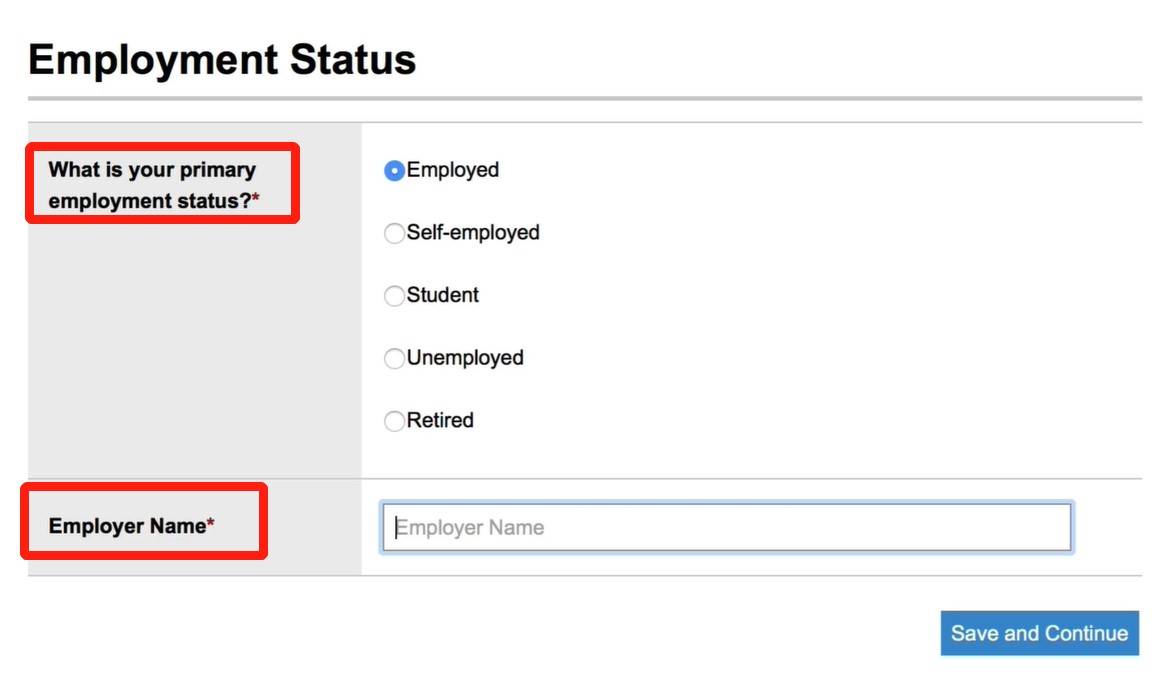This screenshot has width=1161, height=682.
Task: Click the gray divider line under the heading
Action: pos(584,98)
